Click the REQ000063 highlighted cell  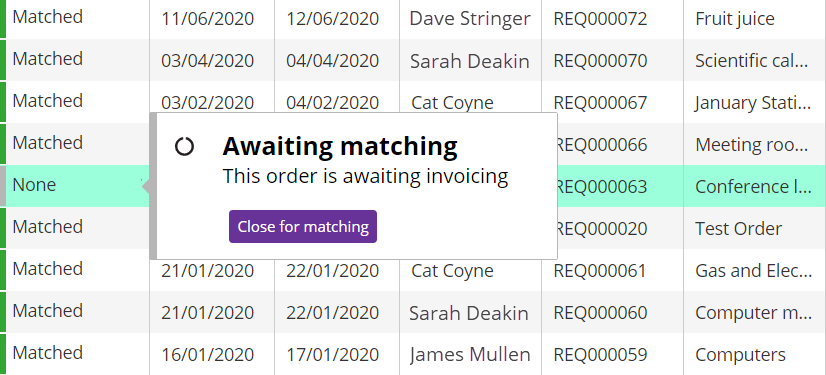[x=621, y=186]
